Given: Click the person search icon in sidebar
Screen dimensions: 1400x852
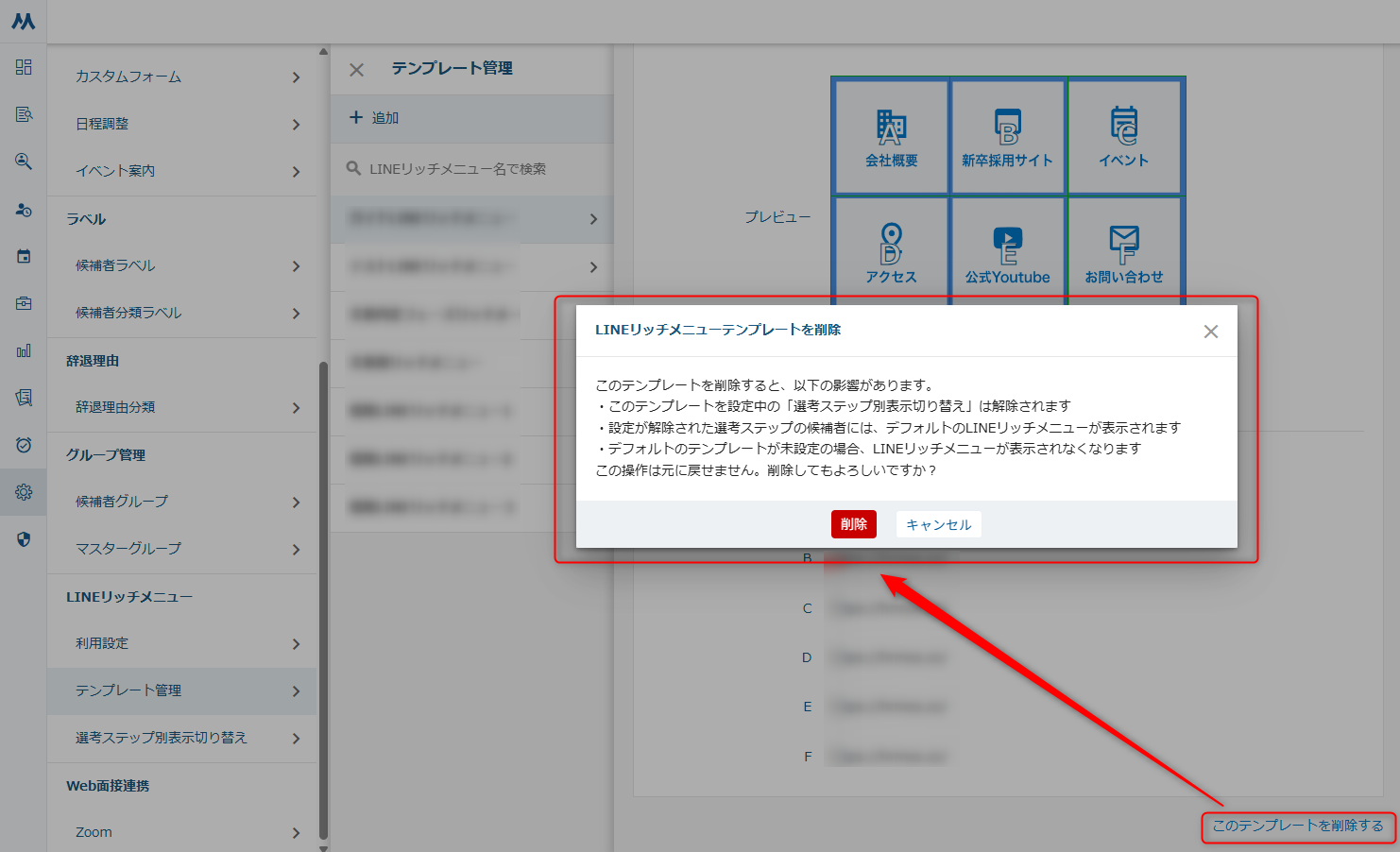Looking at the screenshot, I should click(24, 162).
